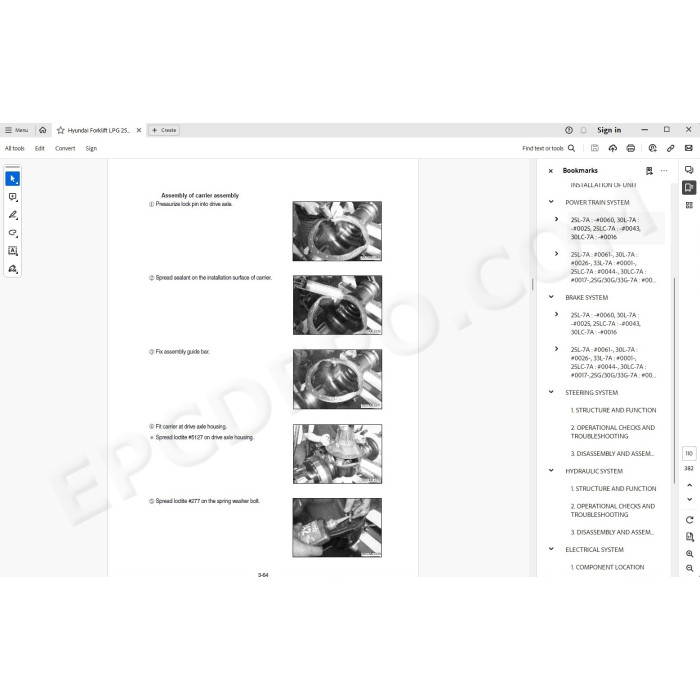Viewport: 700px width, 700px height.
Task: Click the current page number box
Action: 689,454
